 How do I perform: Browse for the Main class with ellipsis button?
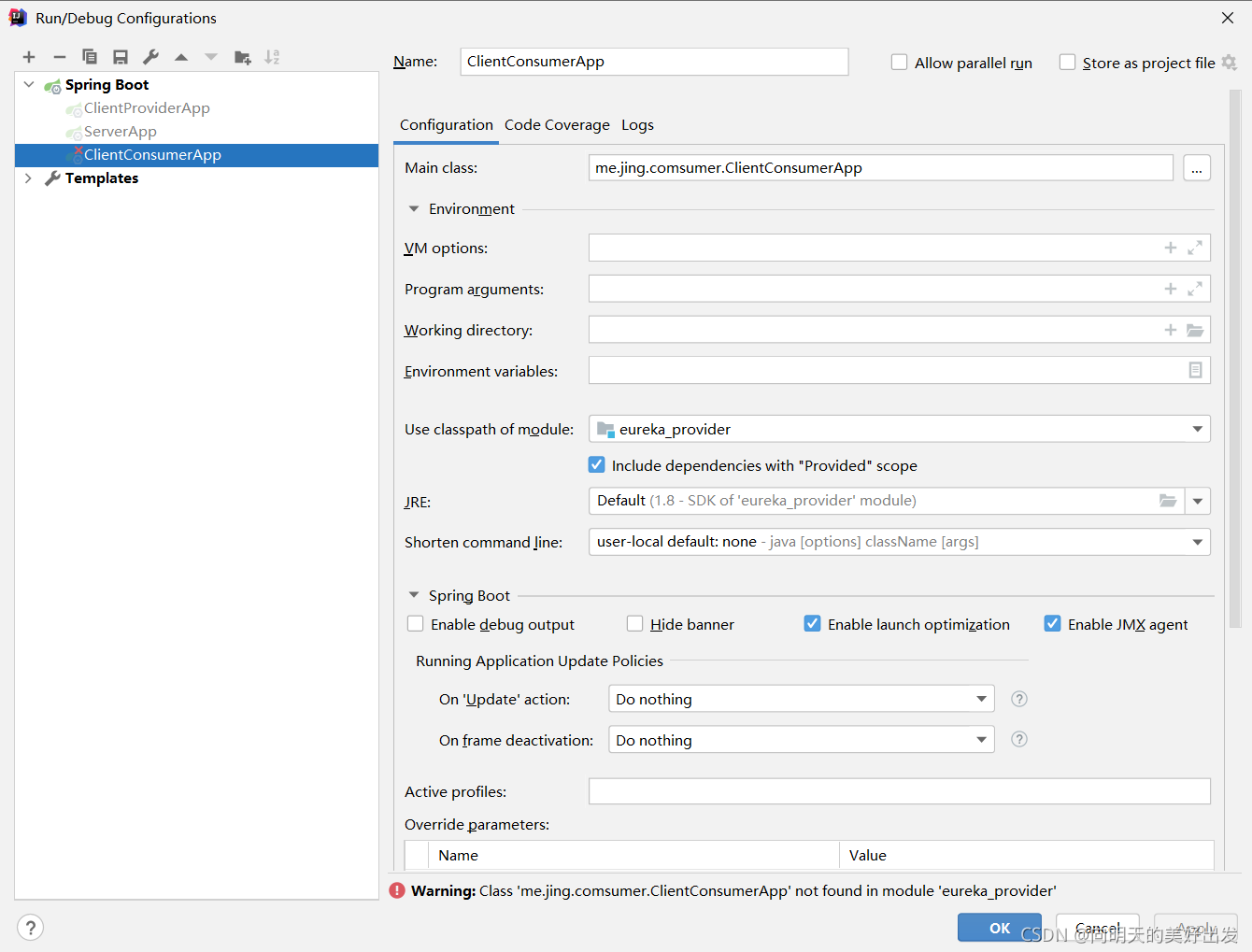[1197, 168]
